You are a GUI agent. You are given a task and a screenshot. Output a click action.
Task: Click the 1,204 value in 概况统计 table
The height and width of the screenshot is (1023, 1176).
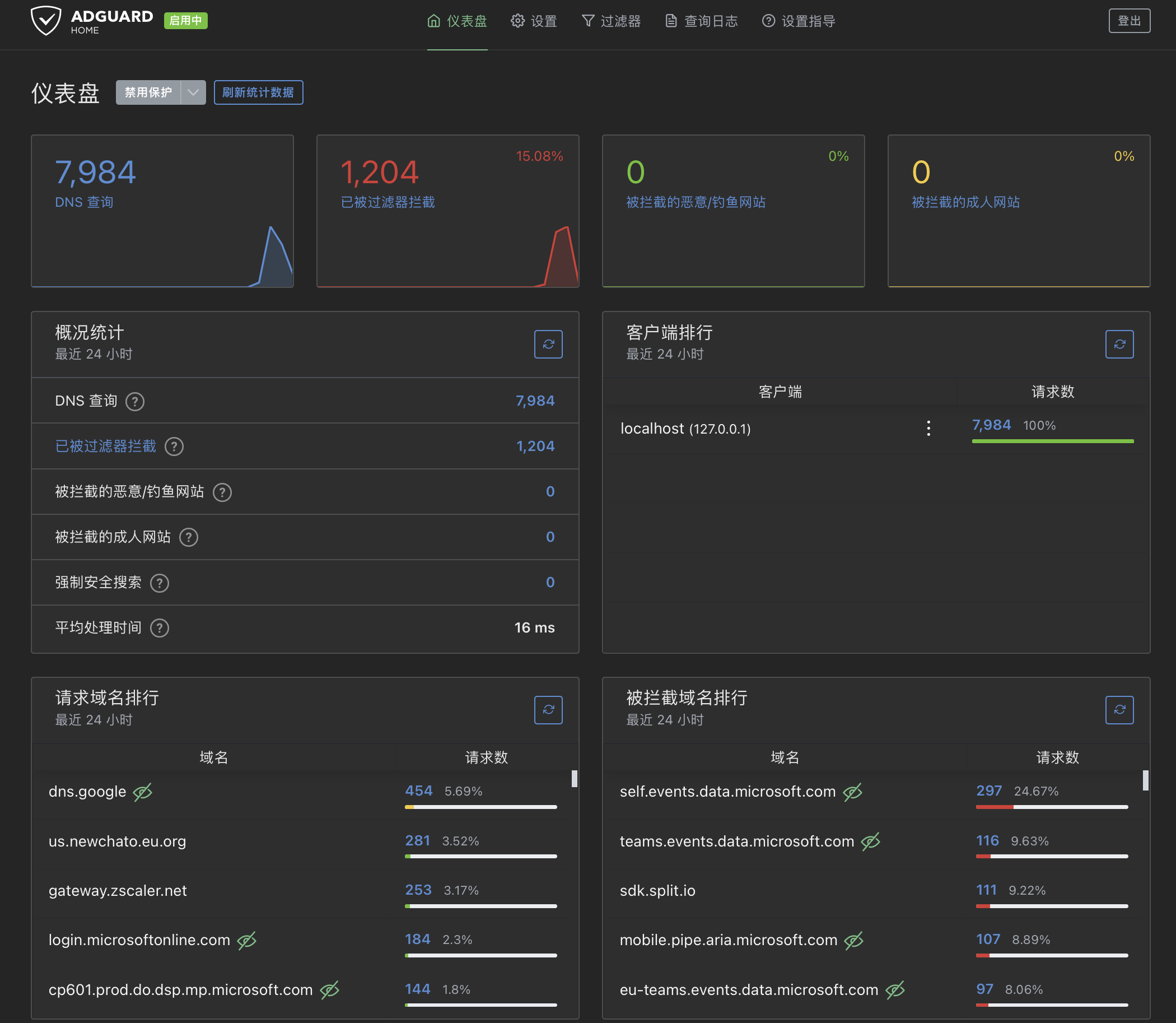(535, 446)
